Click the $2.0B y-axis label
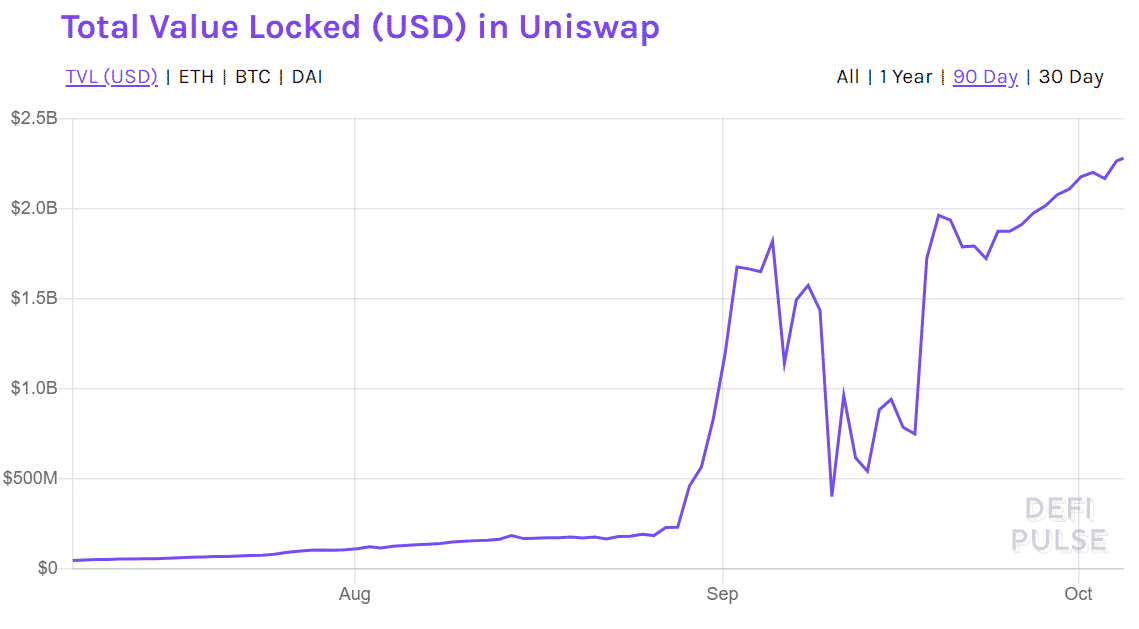 tap(34, 209)
